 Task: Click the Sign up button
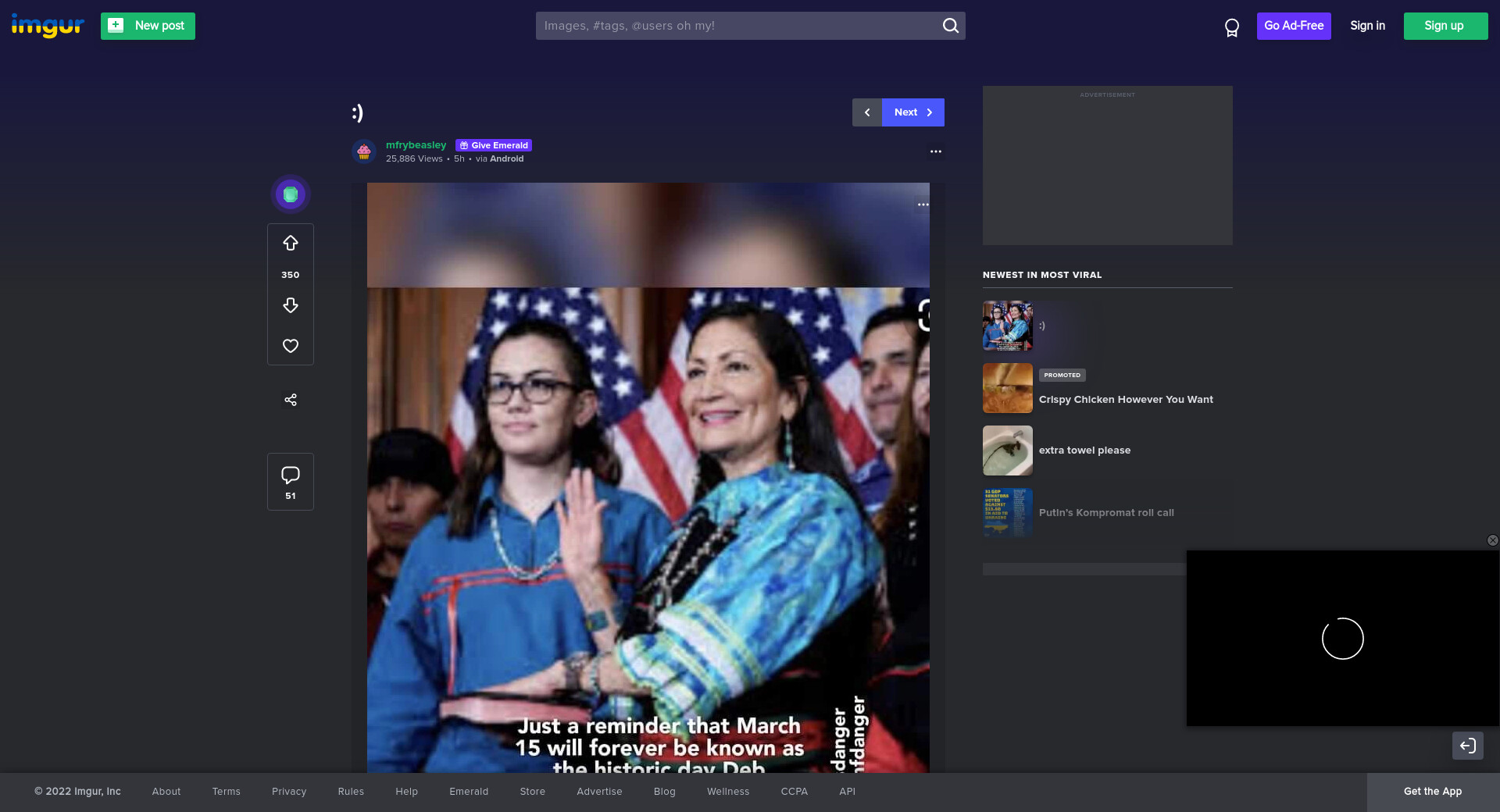pos(1445,26)
